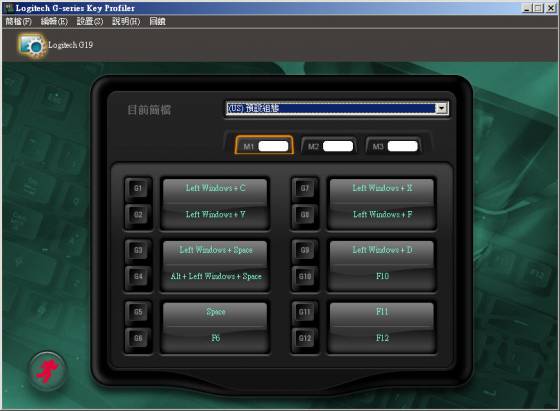This screenshot has width=560, height=411.
Task: Switch to M2 mode
Action: pyautogui.click(x=329, y=146)
